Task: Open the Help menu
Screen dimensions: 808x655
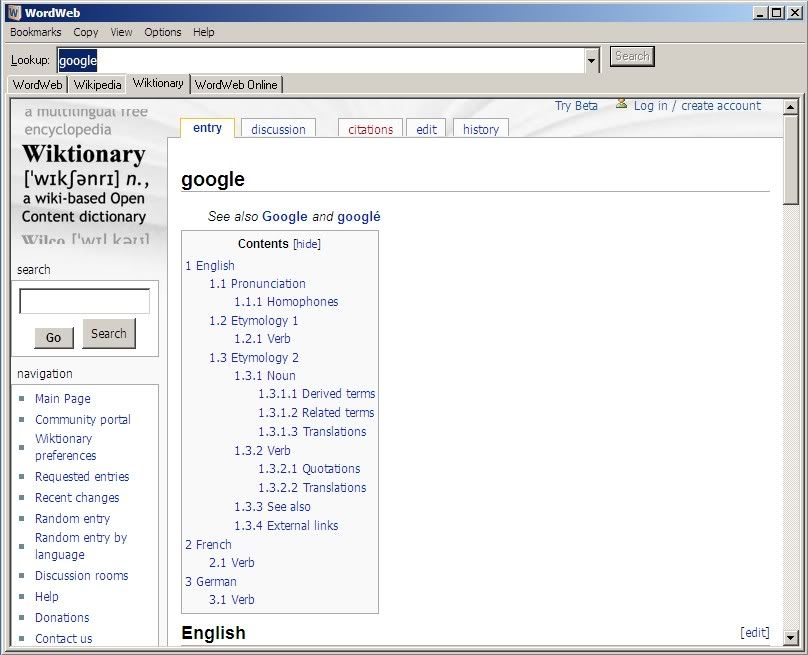Action: (x=204, y=32)
